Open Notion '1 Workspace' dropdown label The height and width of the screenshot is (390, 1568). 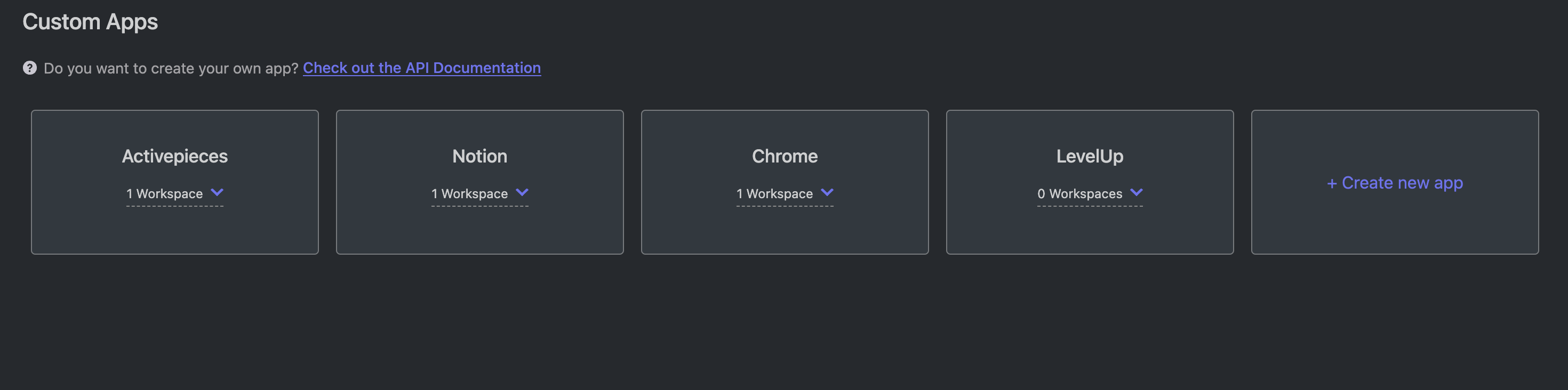[x=469, y=193]
